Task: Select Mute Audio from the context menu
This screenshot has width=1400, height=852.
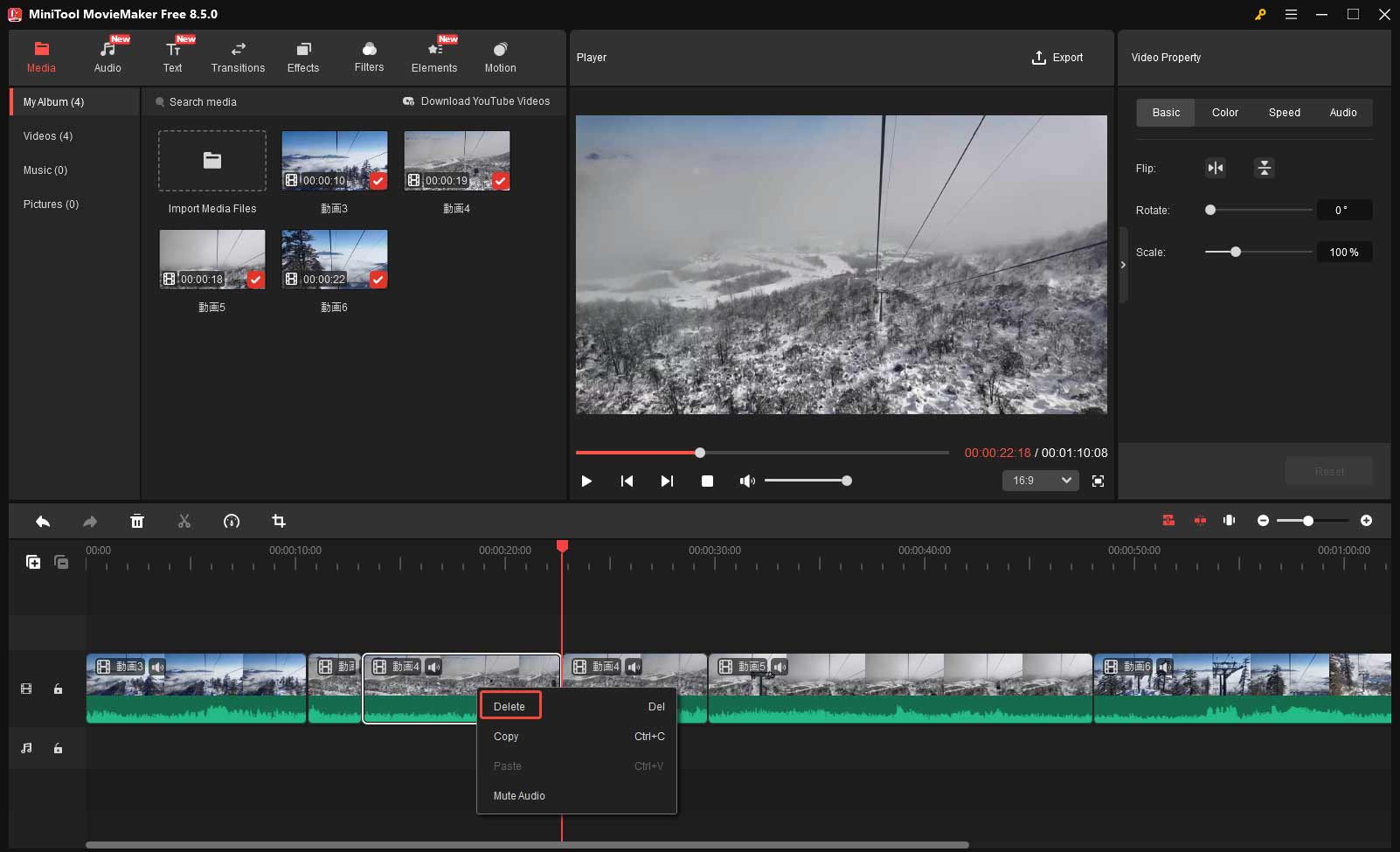Action: tap(518, 795)
